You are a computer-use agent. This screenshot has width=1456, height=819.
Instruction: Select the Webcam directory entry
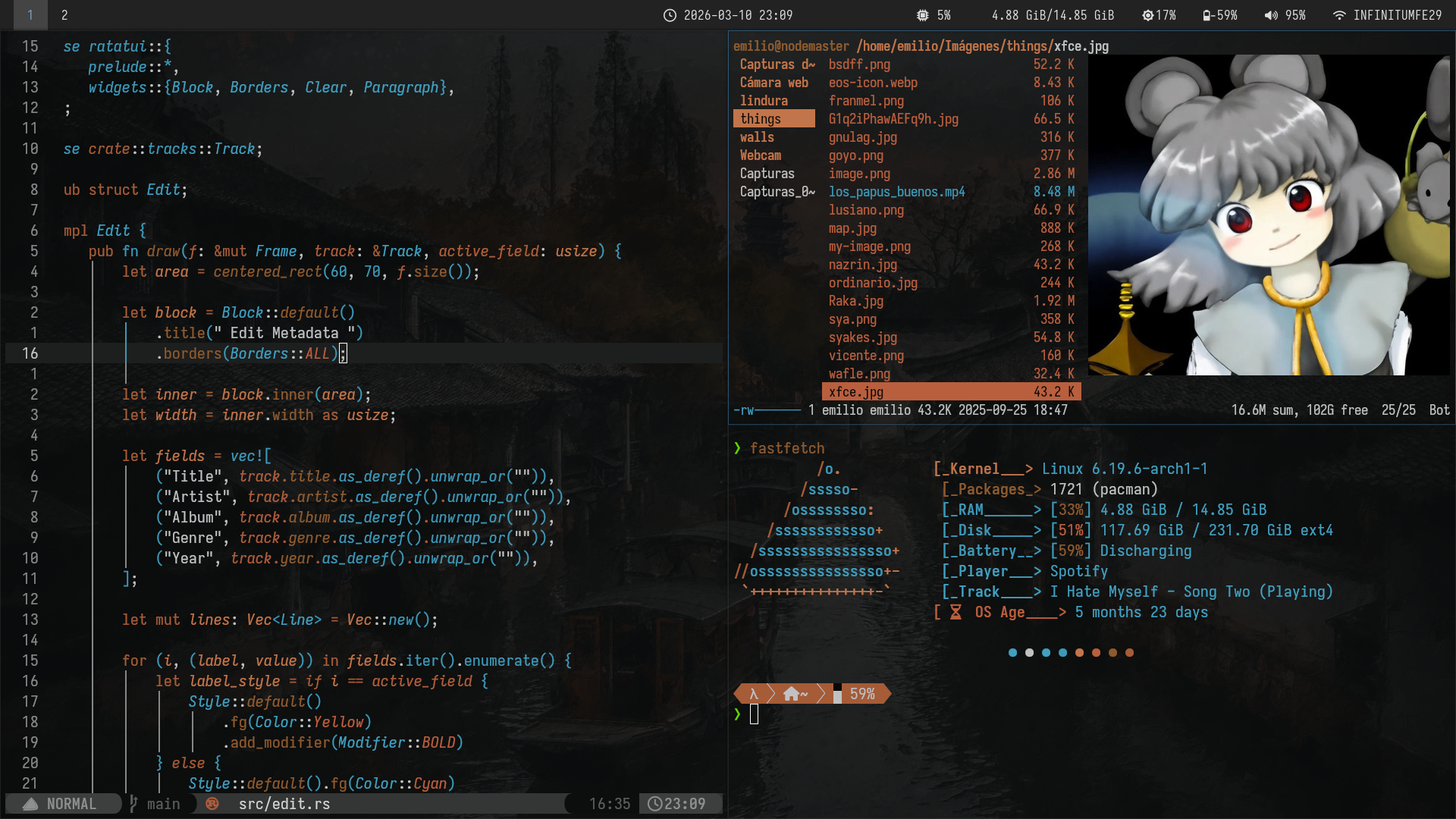(761, 155)
